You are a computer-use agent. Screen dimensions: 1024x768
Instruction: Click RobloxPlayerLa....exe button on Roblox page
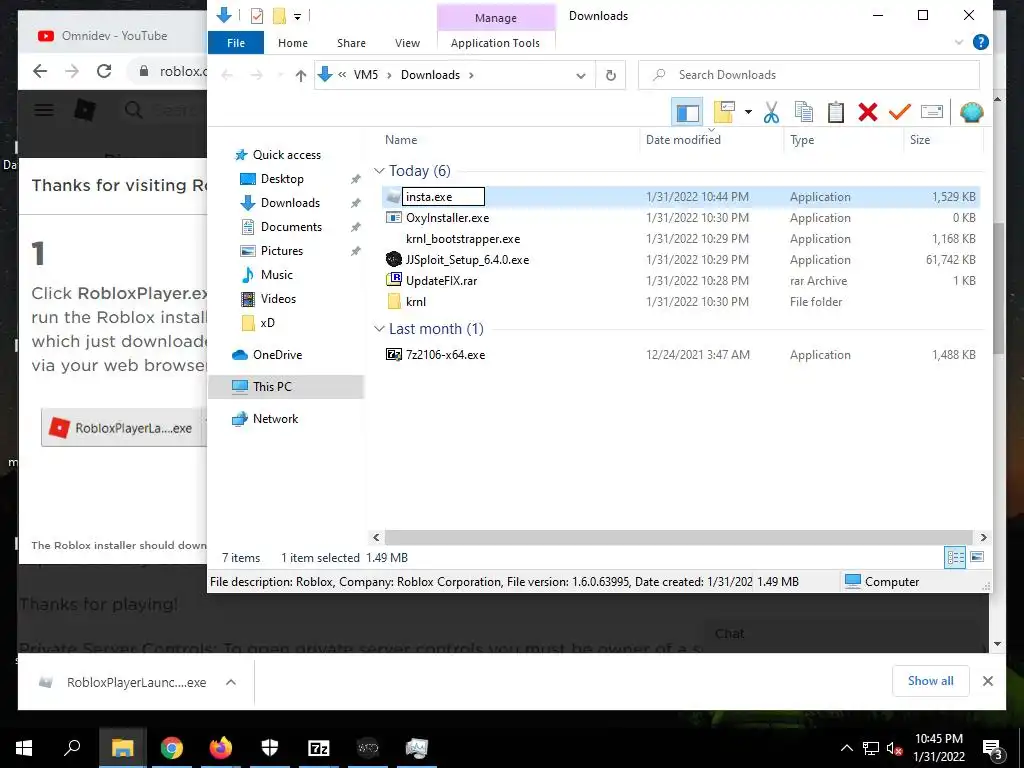(x=122, y=428)
